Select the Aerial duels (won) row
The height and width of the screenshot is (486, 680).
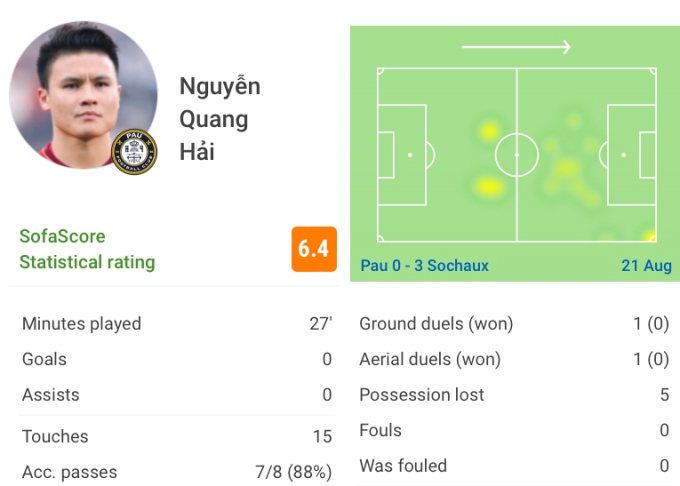pos(514,359)
